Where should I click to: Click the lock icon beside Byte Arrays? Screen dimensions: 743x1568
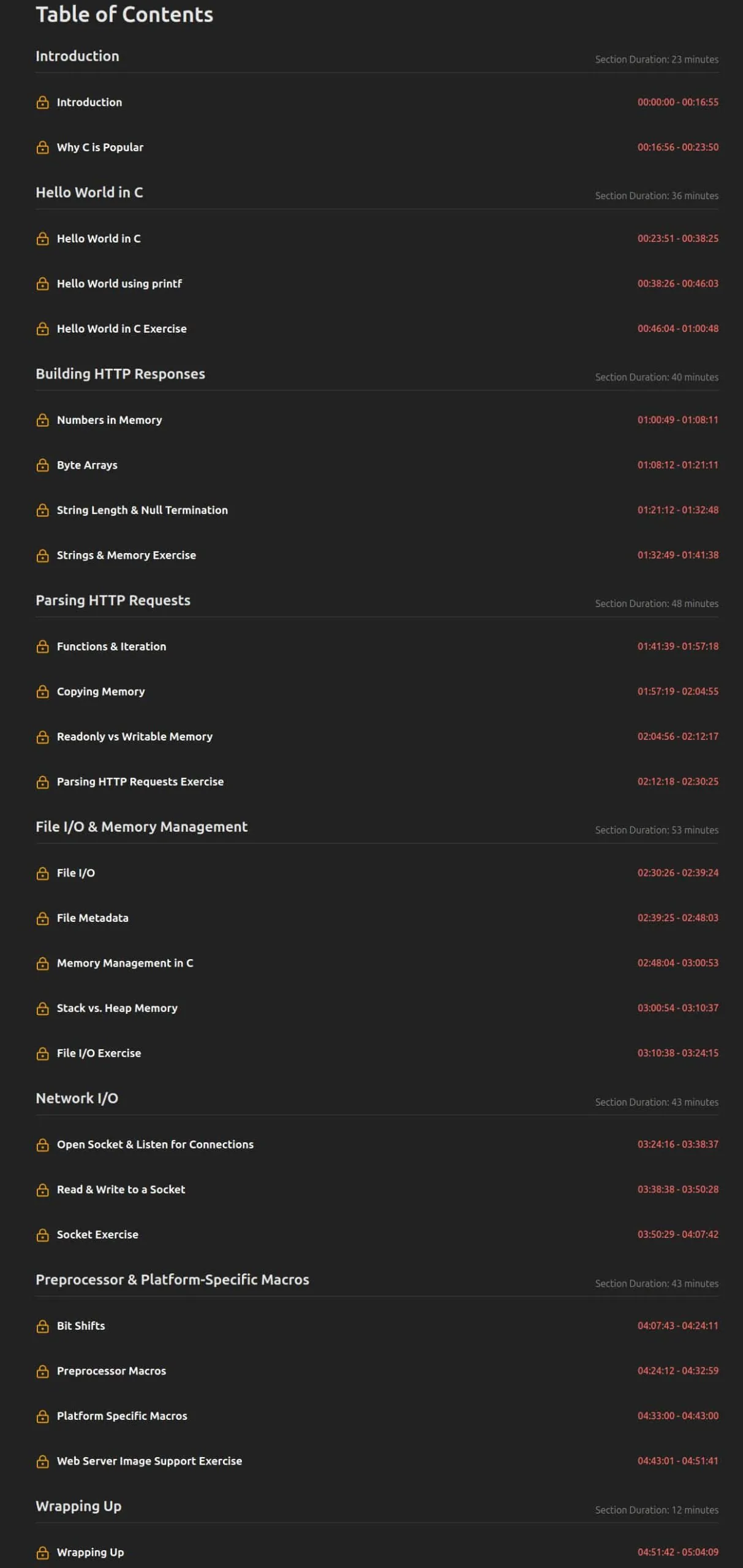click(42, 466)
